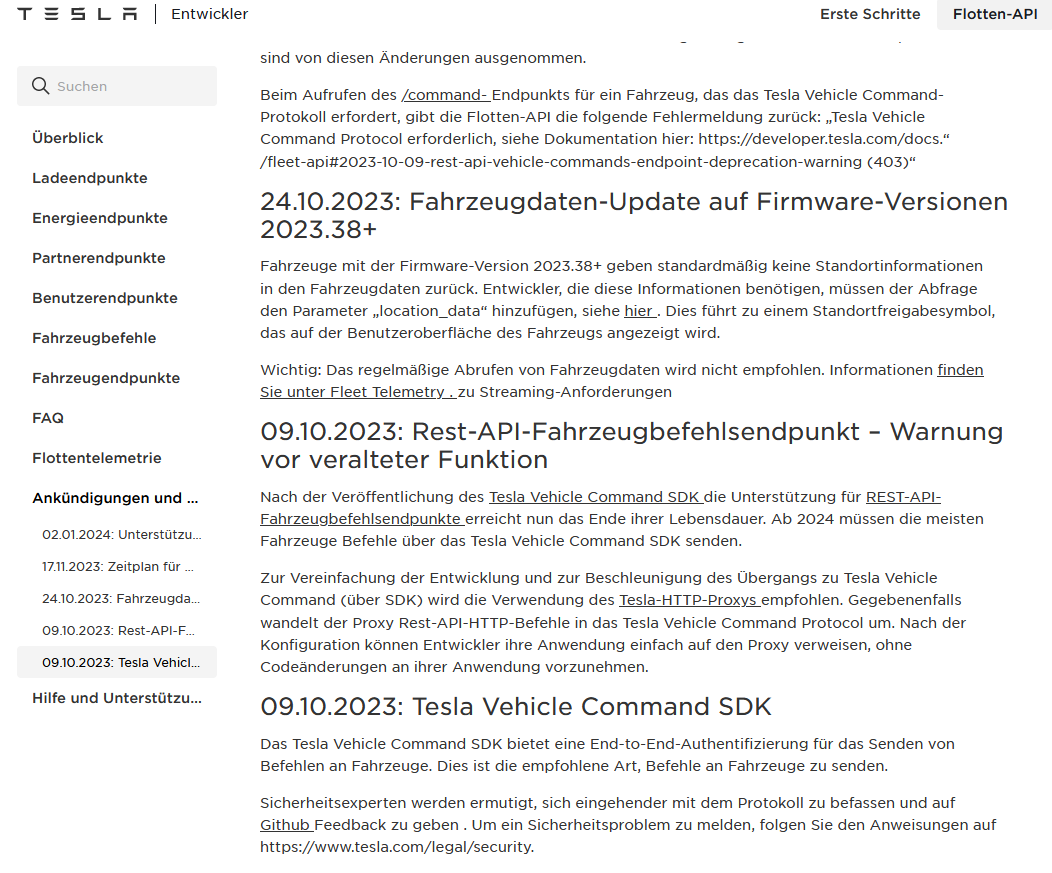The width and height of the screenshot is (1052, 873).
Task: Click the search magnifier icon
Action: 40,86
